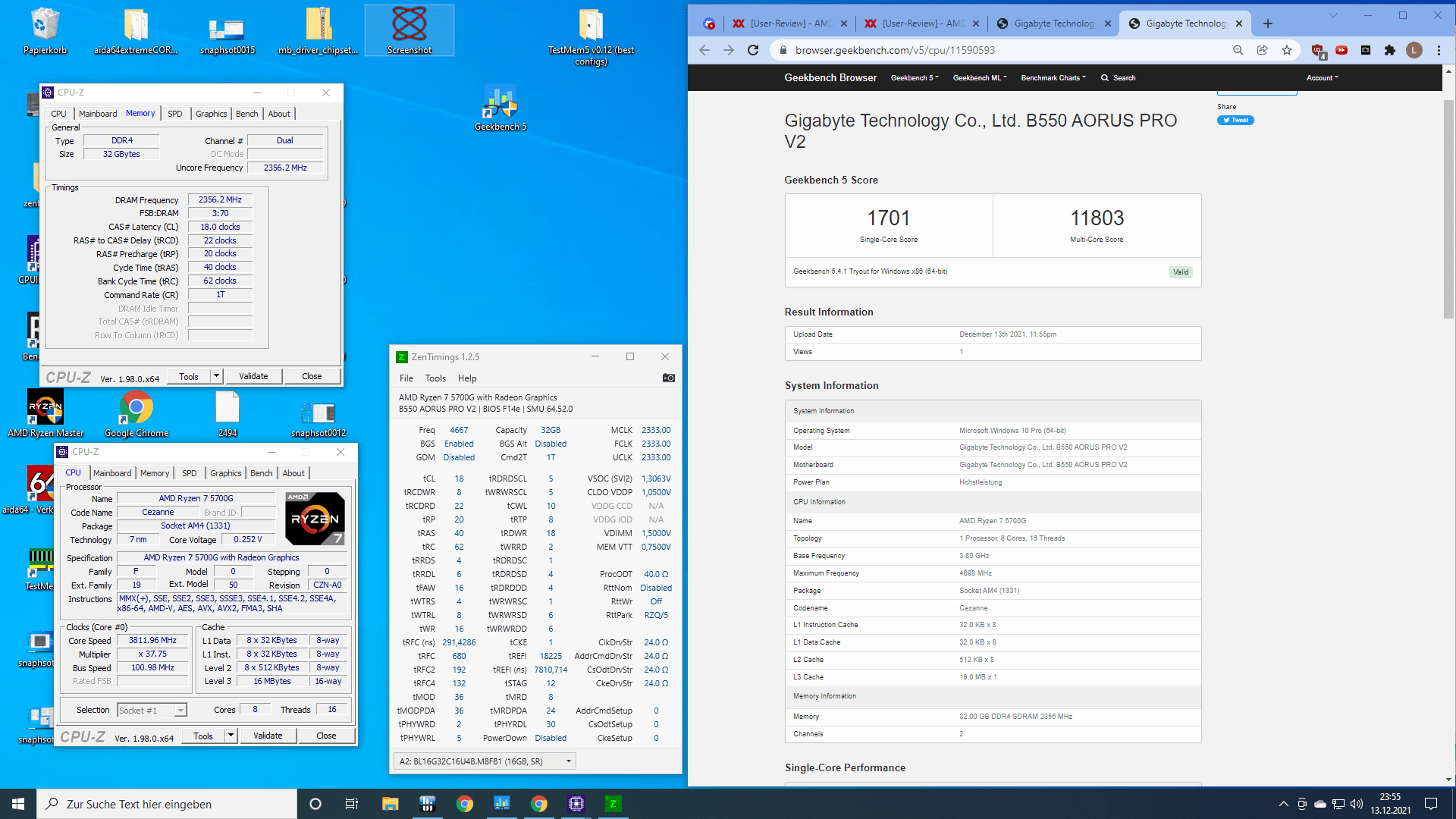This screenshot has height=819, width=1456.
Task: Go back in Chrome browser
Action: pyautogui.click(x=704, y=50)
